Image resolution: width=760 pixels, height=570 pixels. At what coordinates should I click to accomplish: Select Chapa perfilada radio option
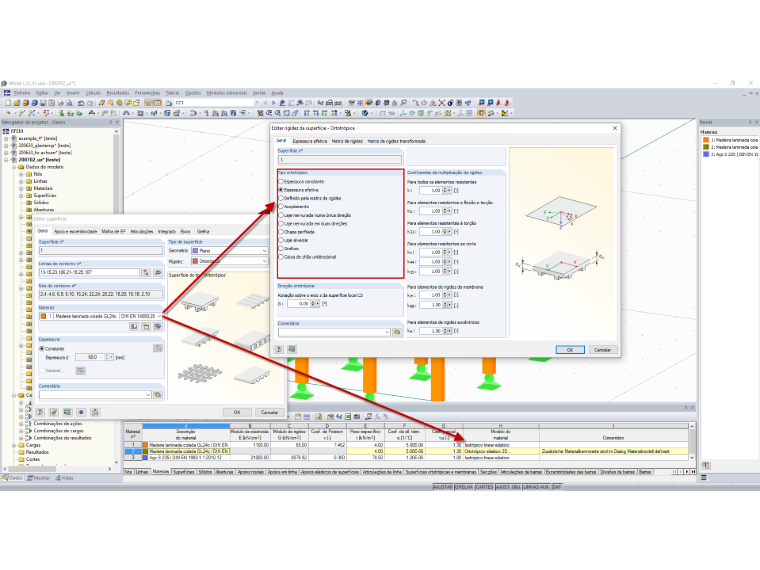click(x=281, y=232)
